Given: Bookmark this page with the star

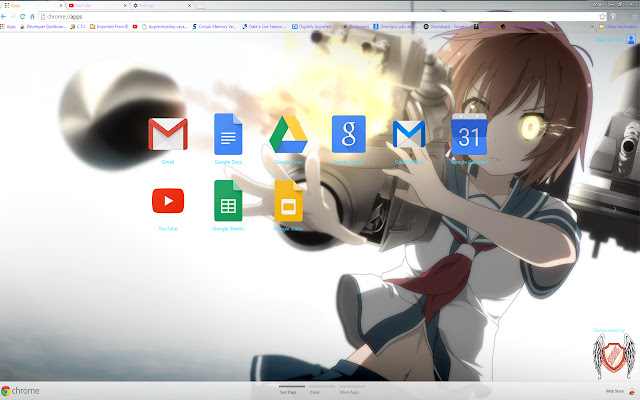Looking at the screenshot, I should 602,16.
